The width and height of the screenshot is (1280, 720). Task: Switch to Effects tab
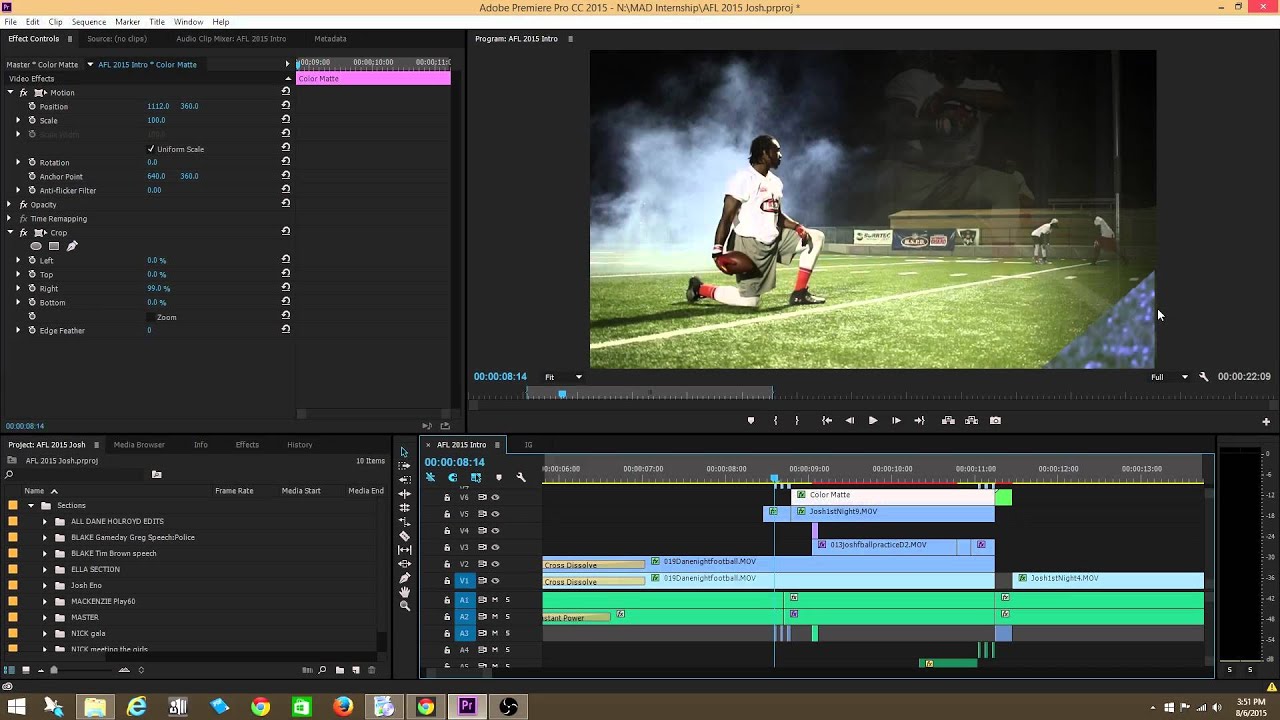pyautogui.click(x=247, y=445)
